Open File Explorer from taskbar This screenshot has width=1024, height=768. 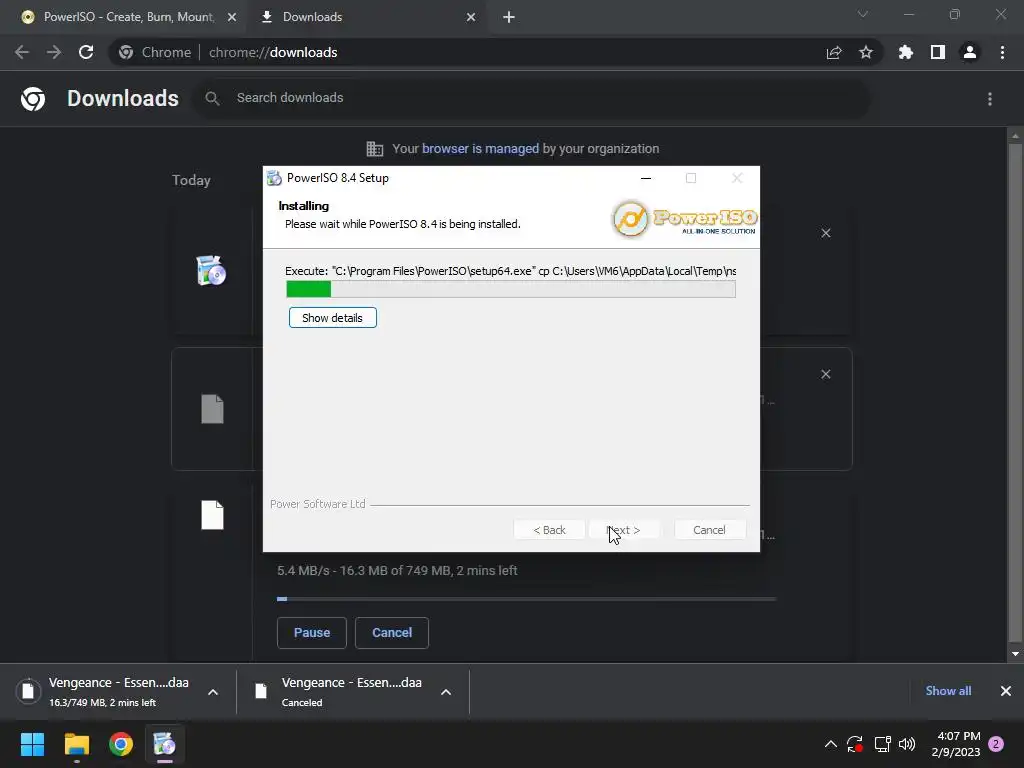(76, 744)
